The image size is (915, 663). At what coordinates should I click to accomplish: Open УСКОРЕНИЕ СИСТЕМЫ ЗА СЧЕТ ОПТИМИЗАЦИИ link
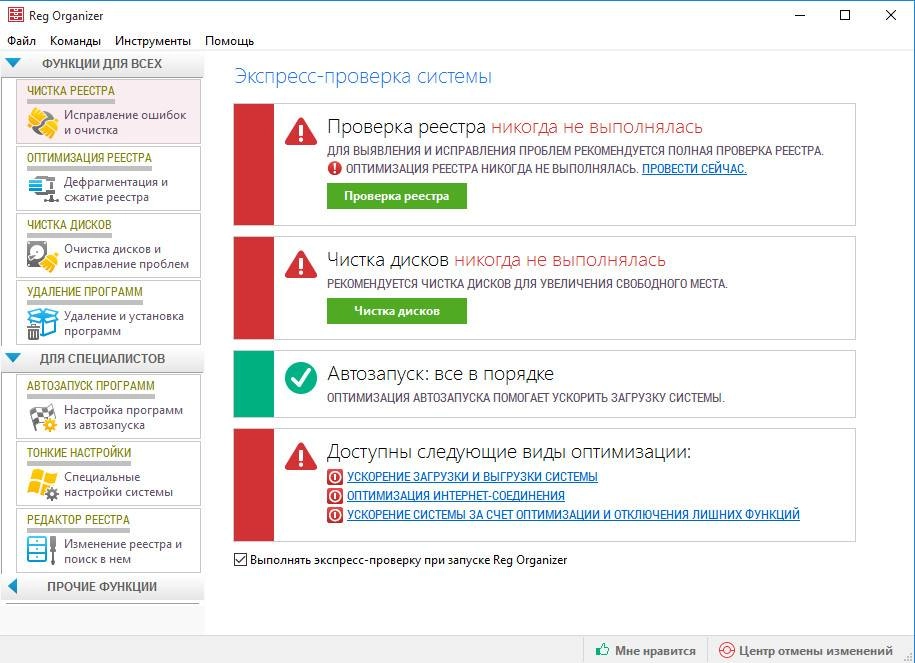(x=573, y=515)
